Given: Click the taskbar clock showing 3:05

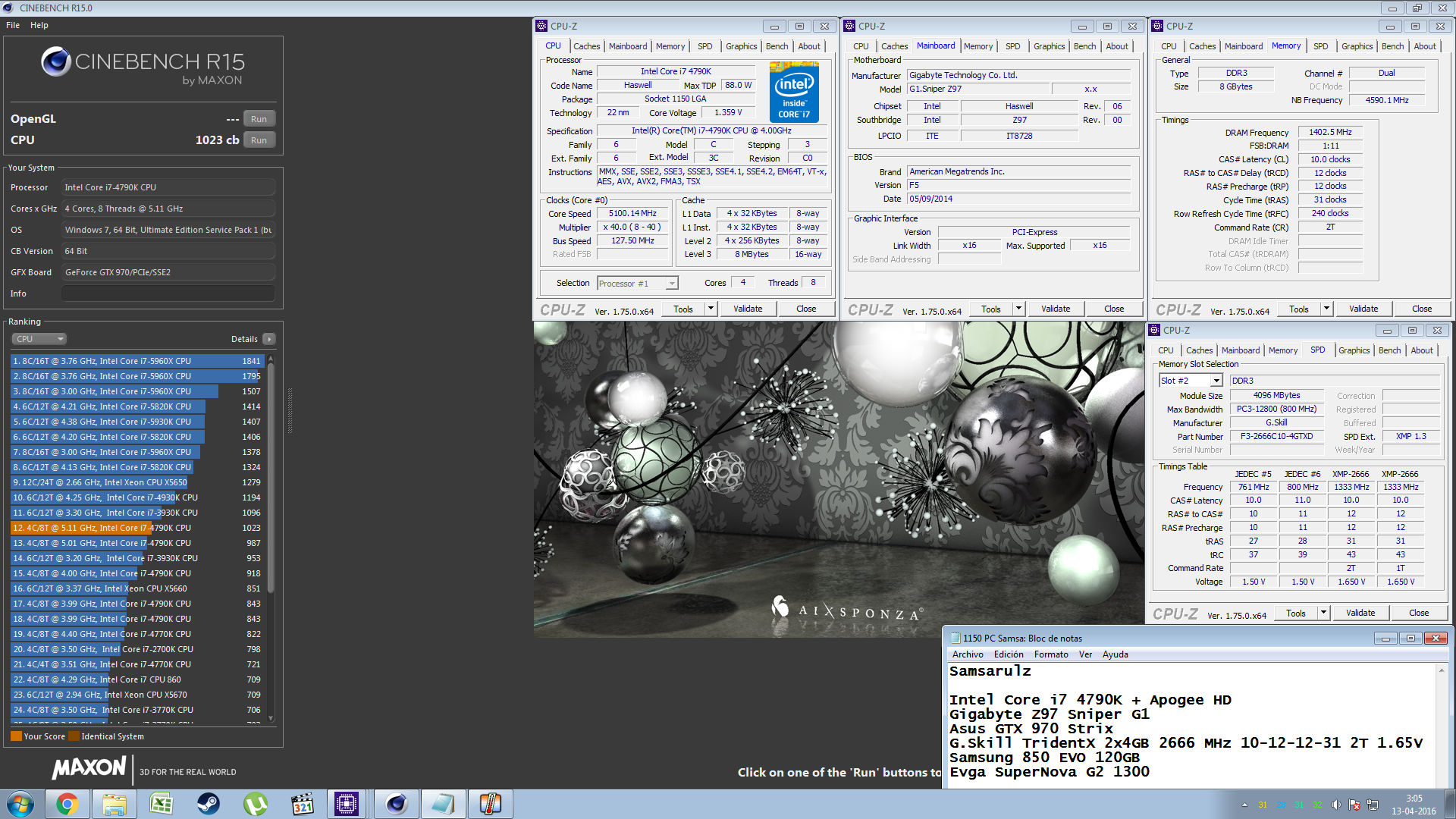Looking at the screenshot, I should click(1414, 805).
